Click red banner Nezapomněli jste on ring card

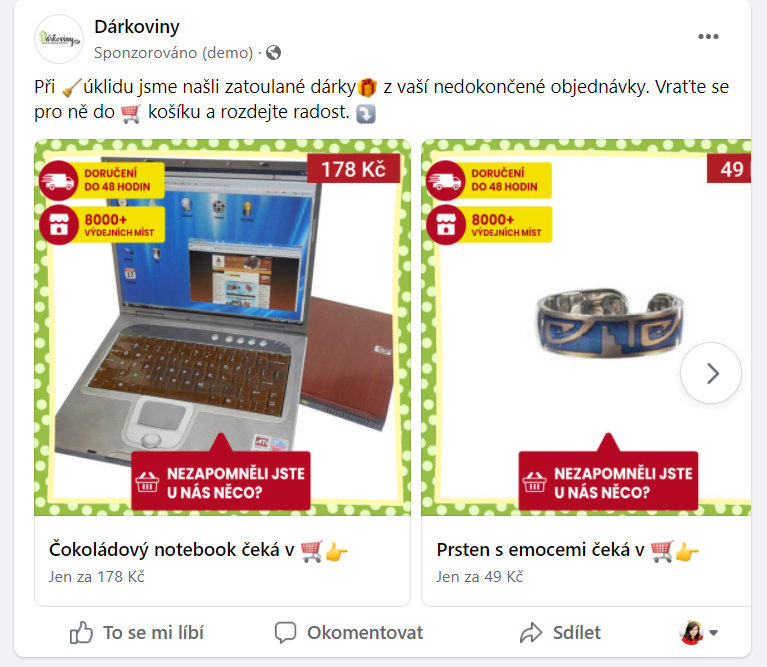(608, 481)
